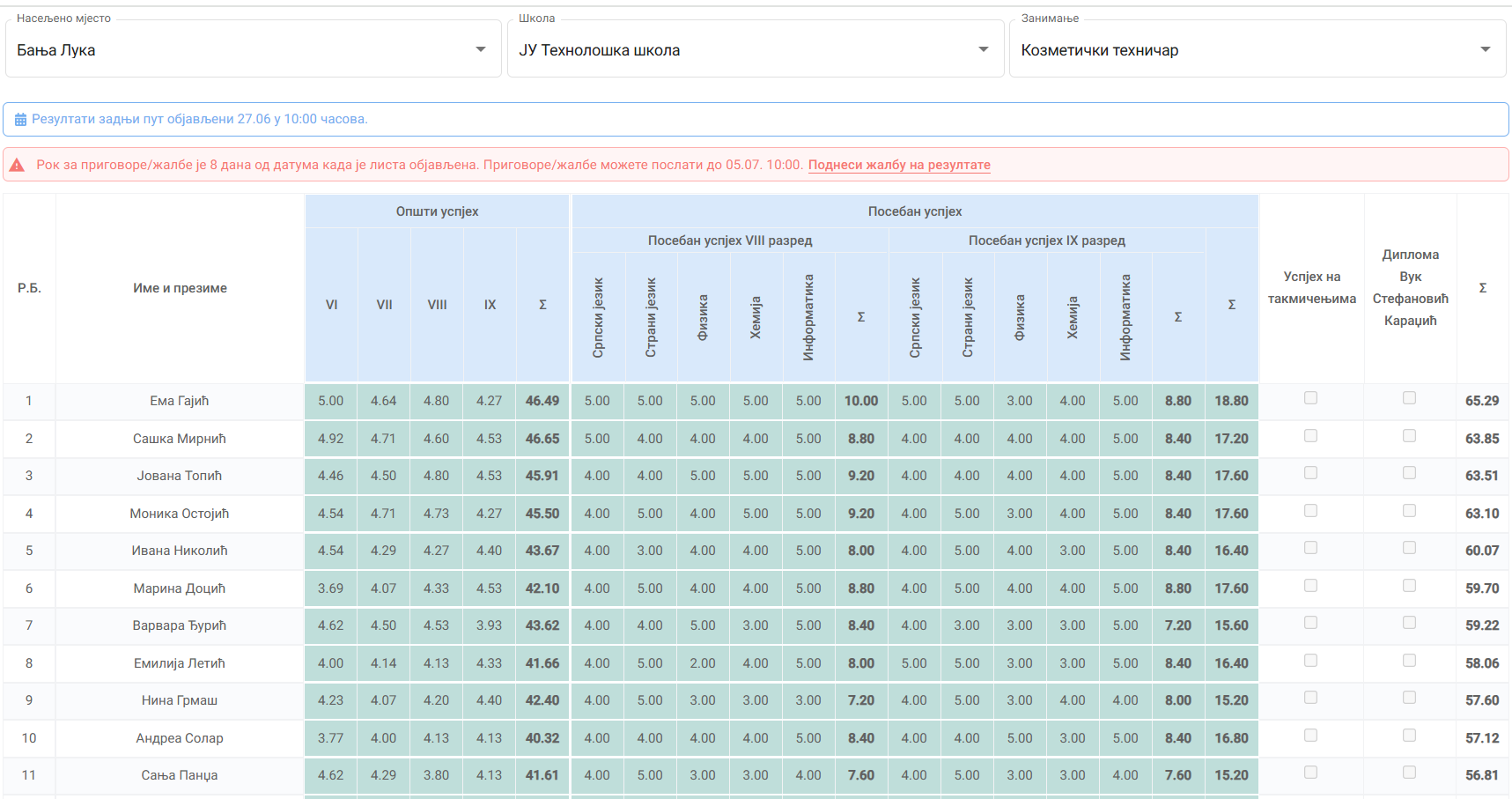Click total score 65.29 for Ема Гајић
1512x799 pixels.
point(1482,401)
